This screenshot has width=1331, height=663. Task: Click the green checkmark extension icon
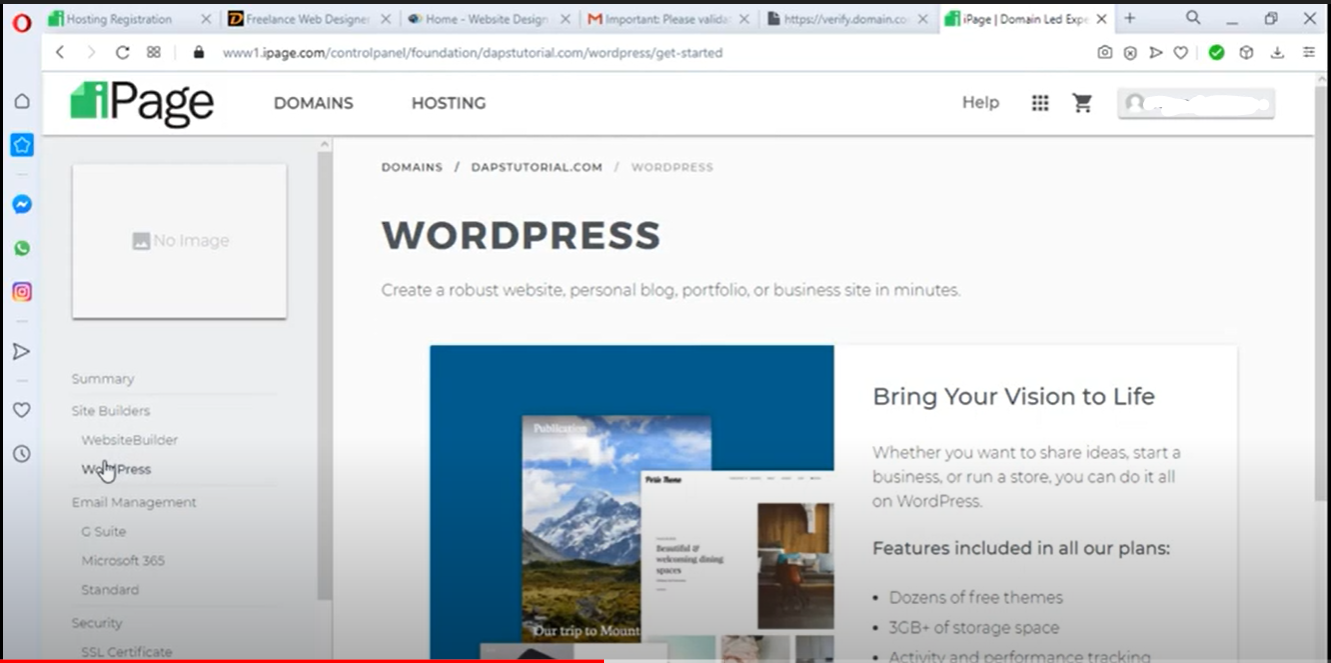tap(1216, 52)
